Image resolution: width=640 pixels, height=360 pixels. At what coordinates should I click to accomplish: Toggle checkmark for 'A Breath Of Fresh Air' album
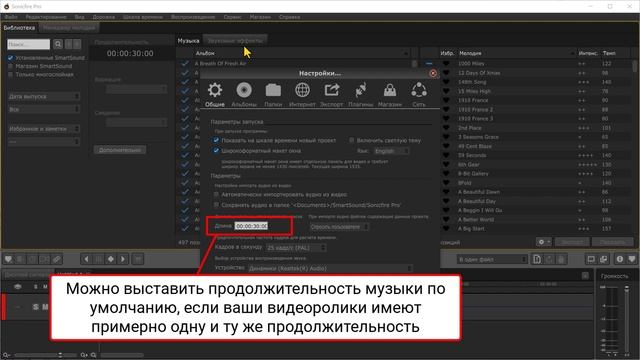point(185,64)
